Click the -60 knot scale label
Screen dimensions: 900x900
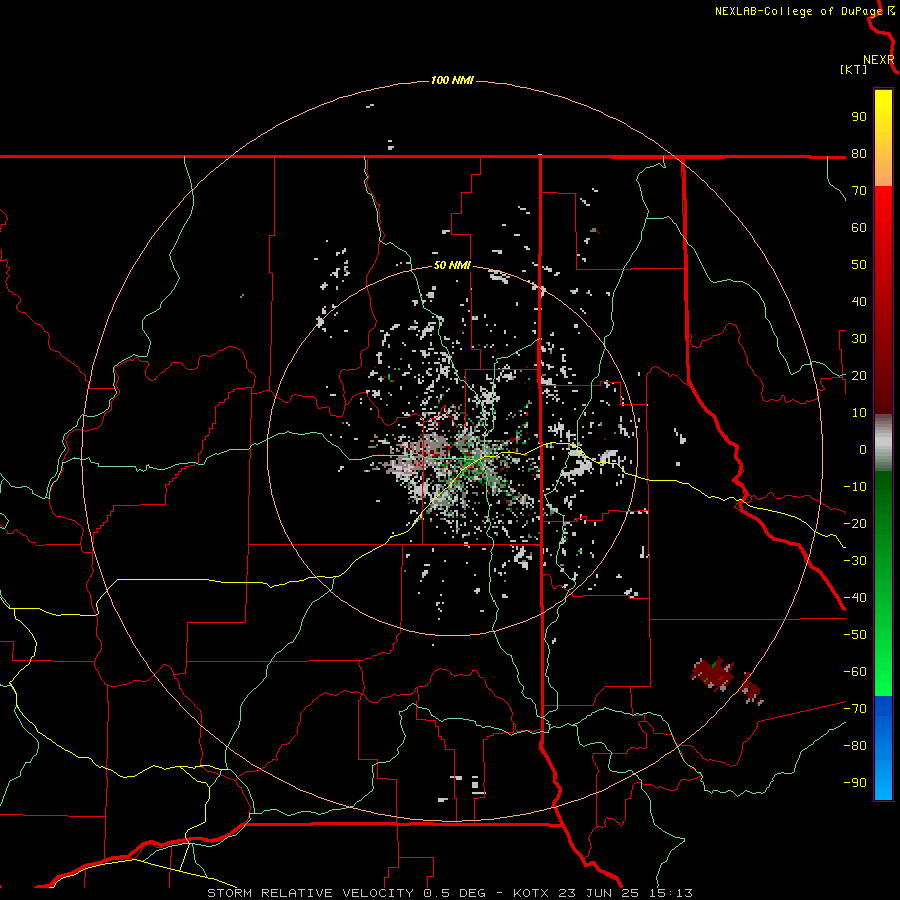[855, 672]
